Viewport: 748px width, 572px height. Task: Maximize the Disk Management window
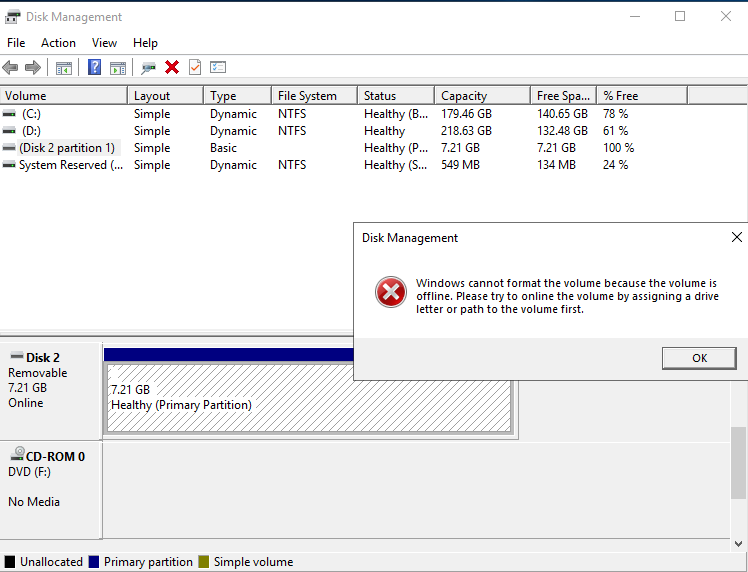coord(680,16)
